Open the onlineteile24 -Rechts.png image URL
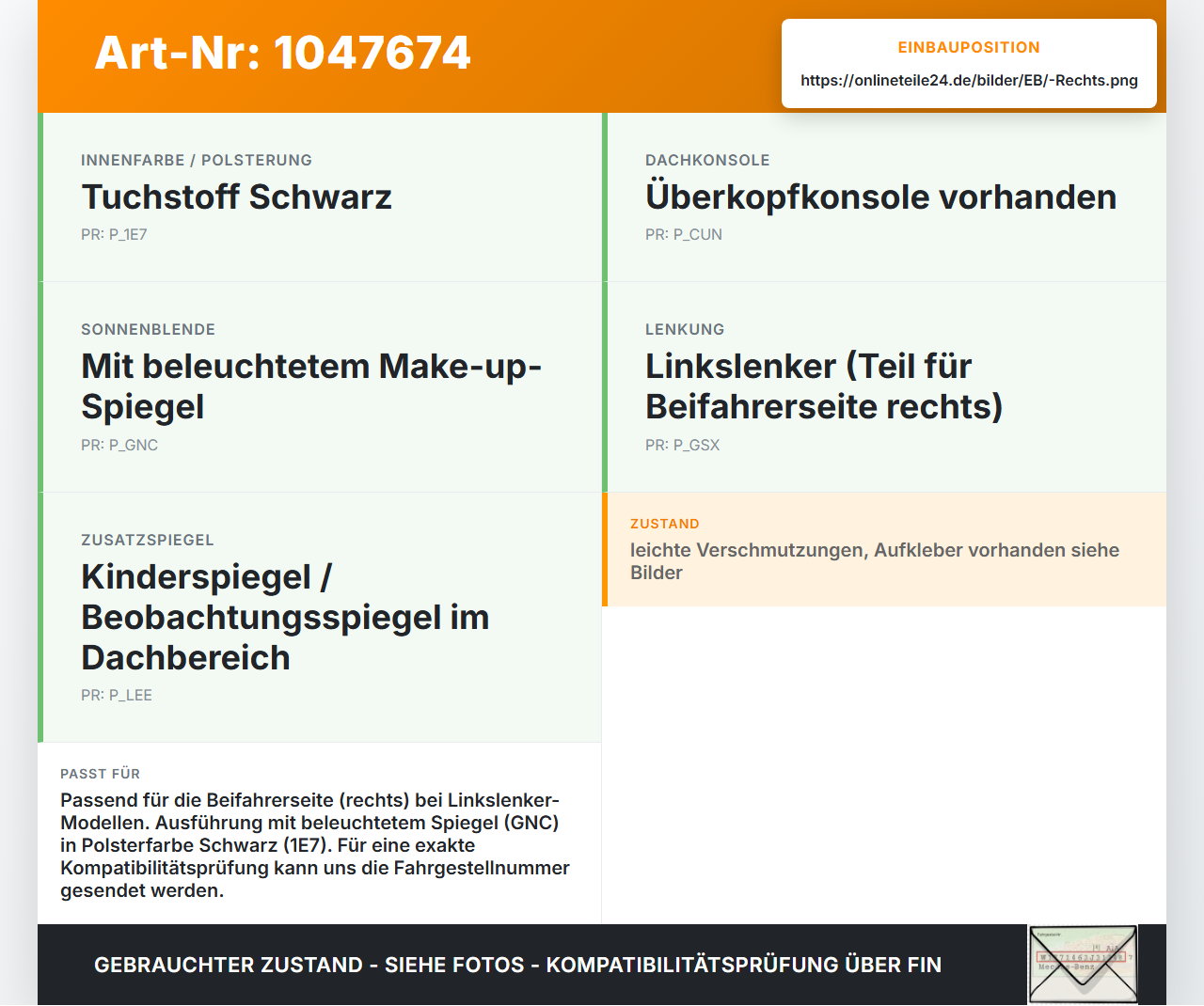This screenshot has height=1006, width=1204. (969, 81)
